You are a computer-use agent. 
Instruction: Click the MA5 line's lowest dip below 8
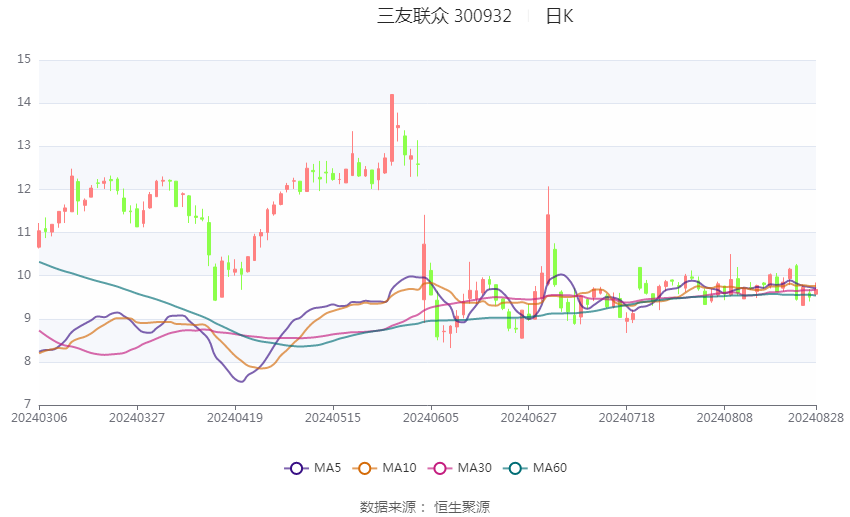(241, 381)
